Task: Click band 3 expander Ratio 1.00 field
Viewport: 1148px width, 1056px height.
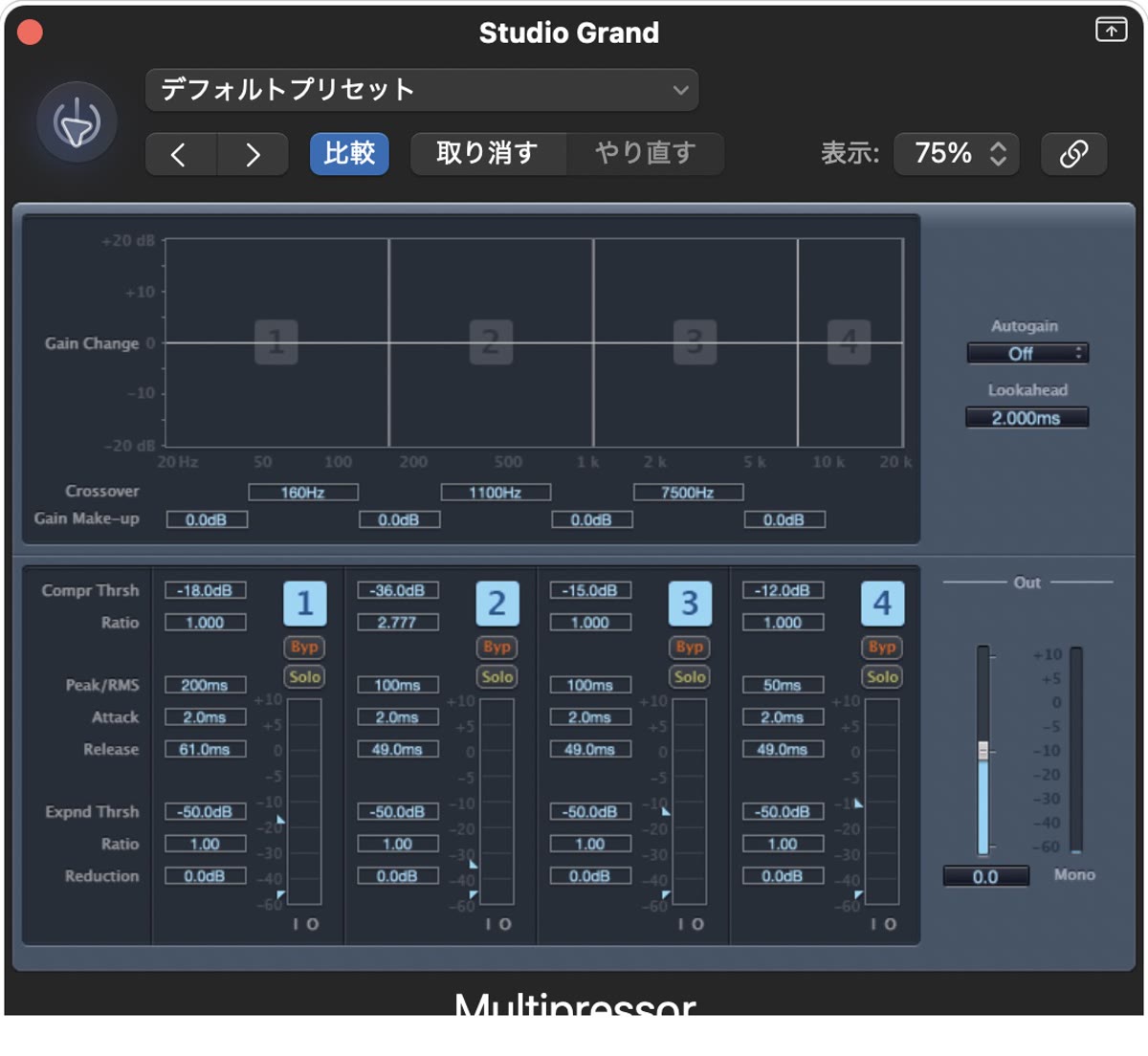Action: click(x=590, y=844)
